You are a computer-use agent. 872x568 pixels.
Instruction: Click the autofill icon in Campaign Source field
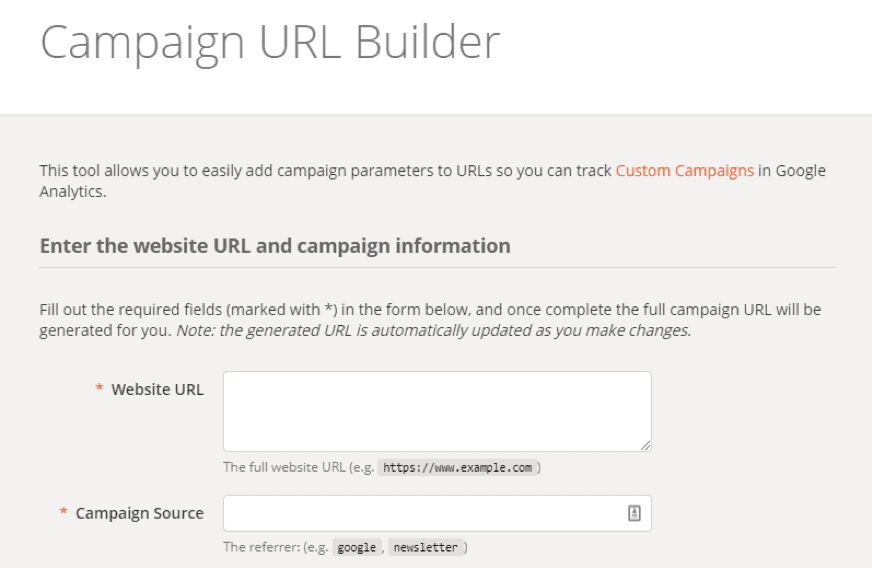(x=634, y=513)
